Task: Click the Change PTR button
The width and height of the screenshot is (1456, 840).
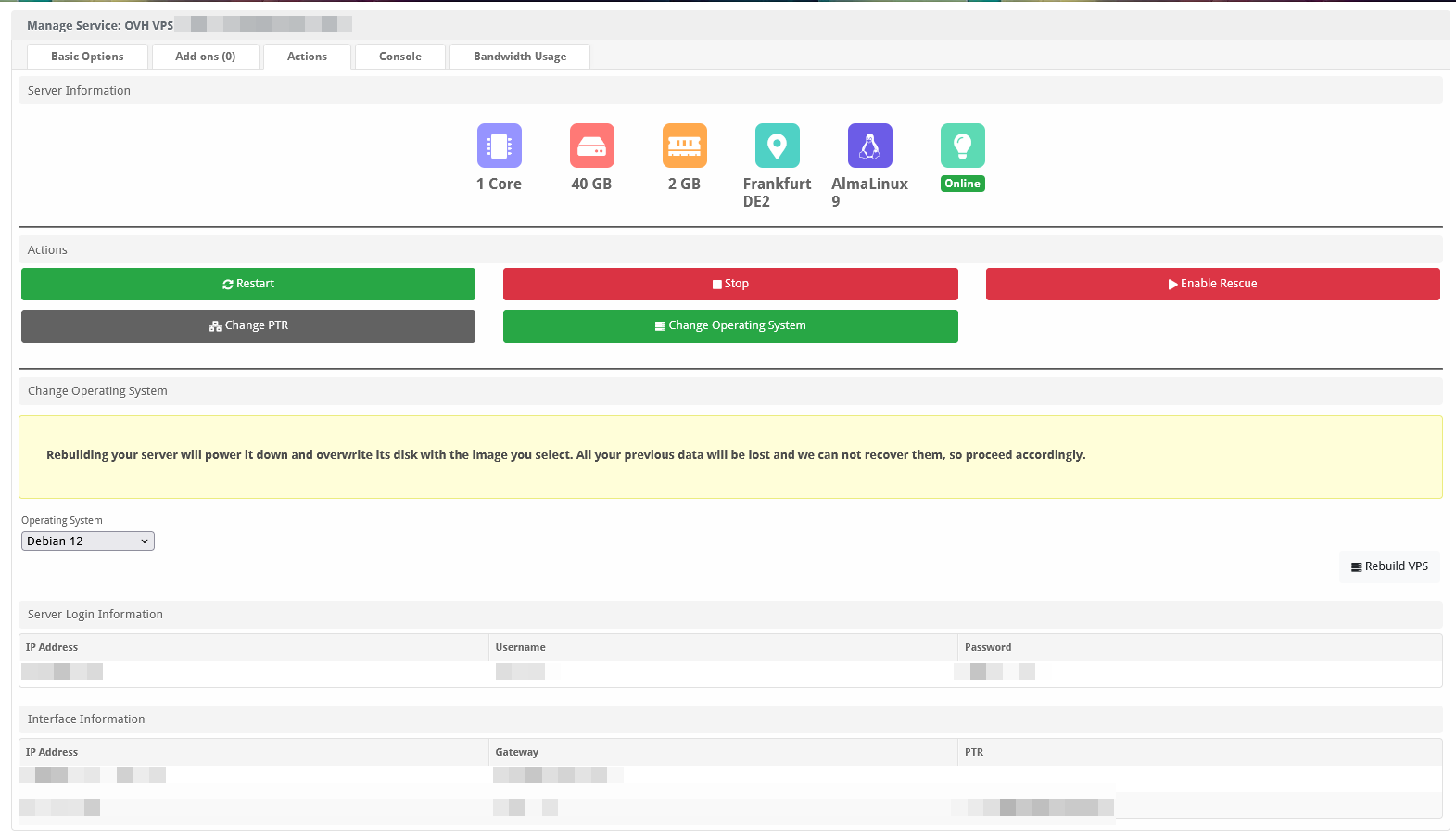Action: click(x=248, y=325)
